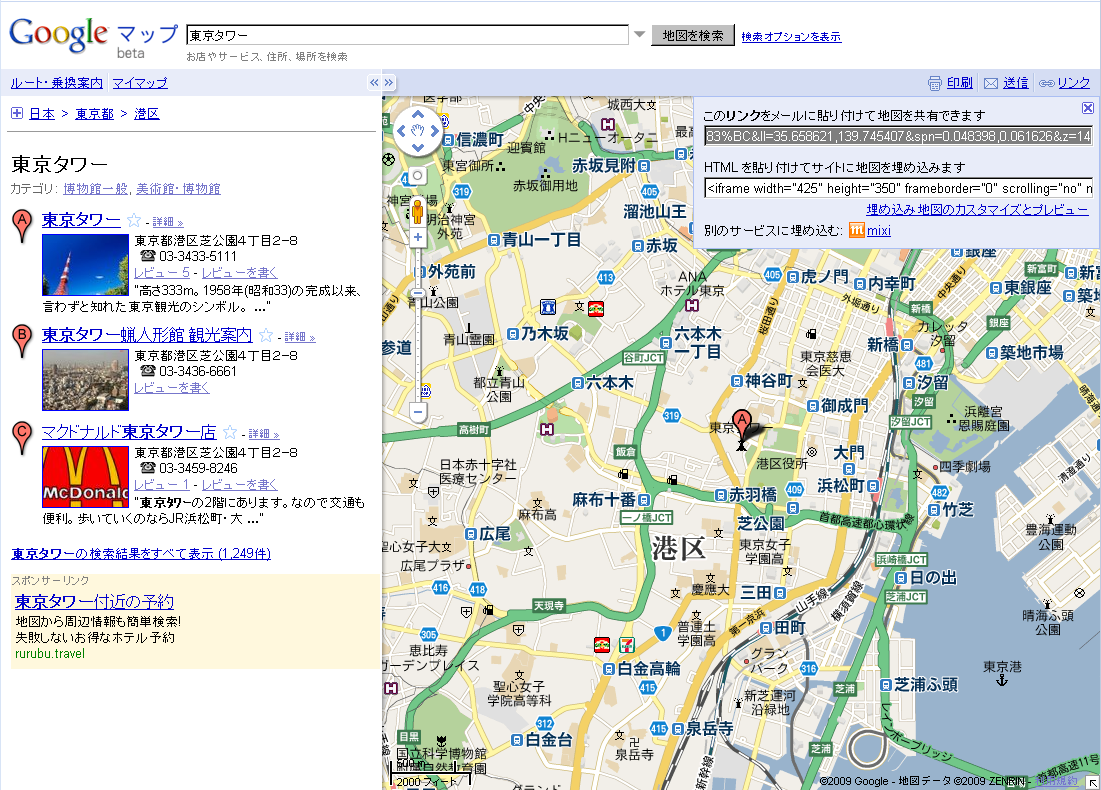Open sponsored link 東京タワー付近の予約
Screen dimensions: 1101x790
pos(94,602)
